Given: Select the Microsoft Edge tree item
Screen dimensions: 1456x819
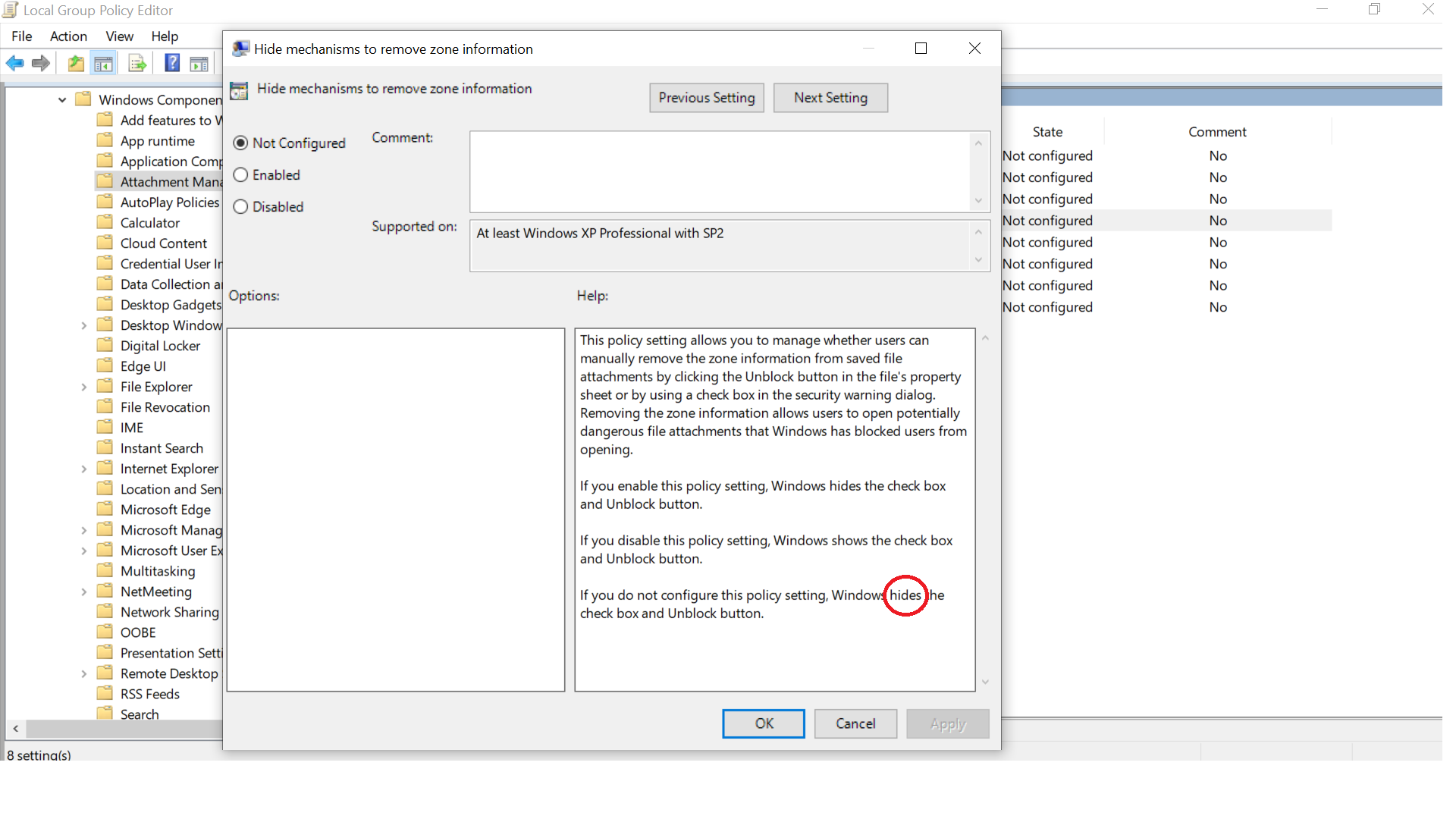Looking at the screenshot, I should coord(165,510).
